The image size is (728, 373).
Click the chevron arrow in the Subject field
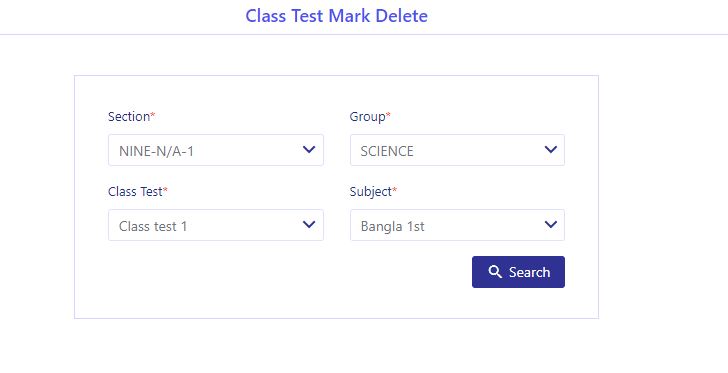[551, 225]
